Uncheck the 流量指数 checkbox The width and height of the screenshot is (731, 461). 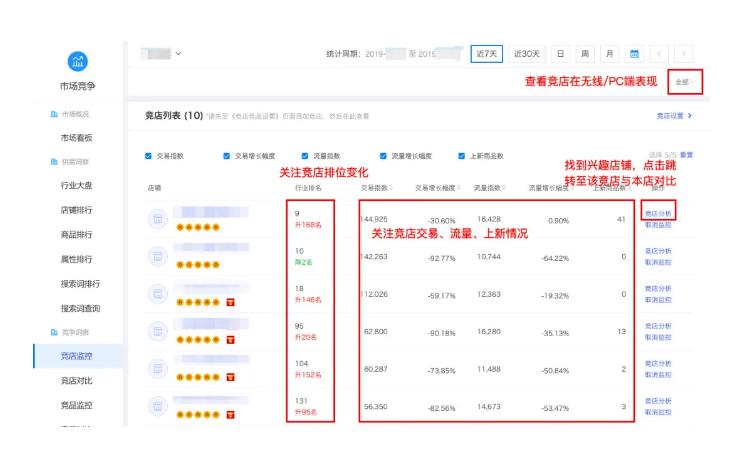pyautogui.click(x=305, y=156)
